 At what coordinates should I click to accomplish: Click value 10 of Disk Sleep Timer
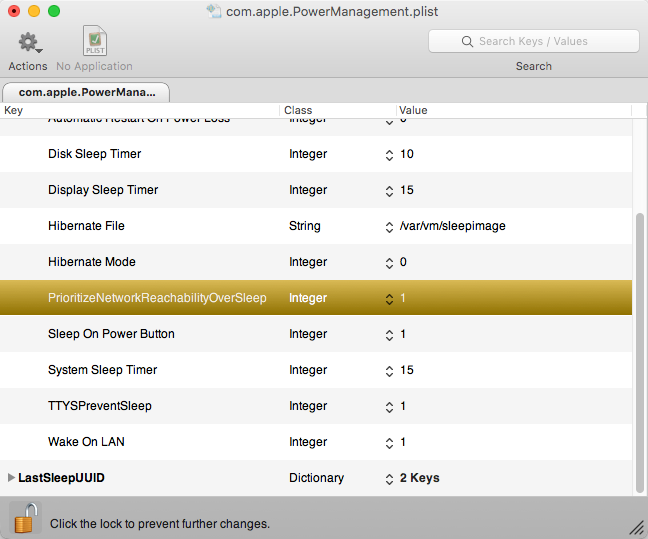pyautogui.click(x=407, y=154)
